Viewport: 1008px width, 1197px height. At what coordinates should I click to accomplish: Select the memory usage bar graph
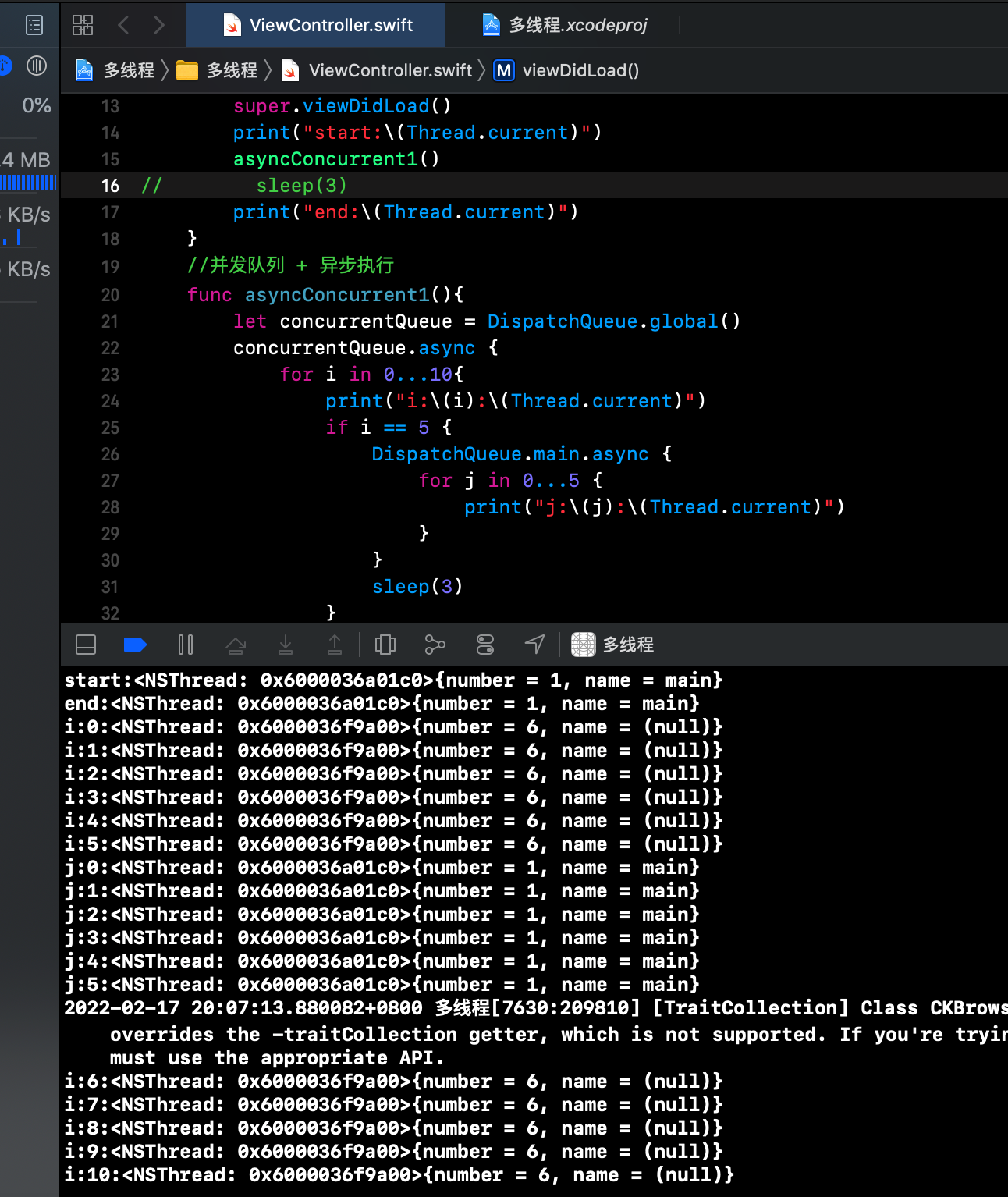(28, 183)
